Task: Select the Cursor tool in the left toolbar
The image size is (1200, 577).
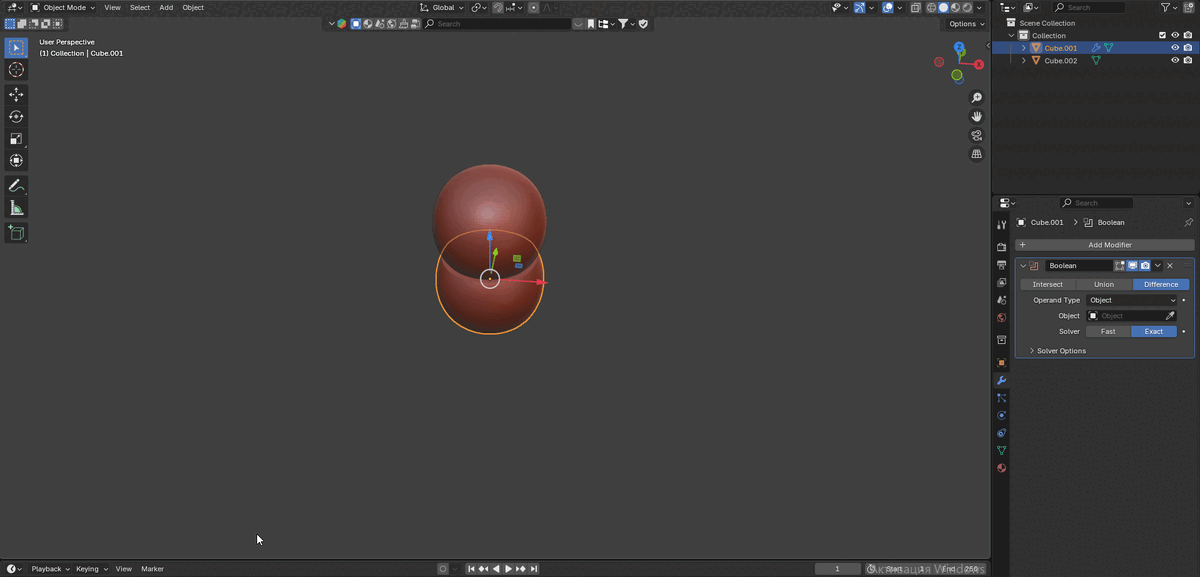Action: (x=16, y=70)
